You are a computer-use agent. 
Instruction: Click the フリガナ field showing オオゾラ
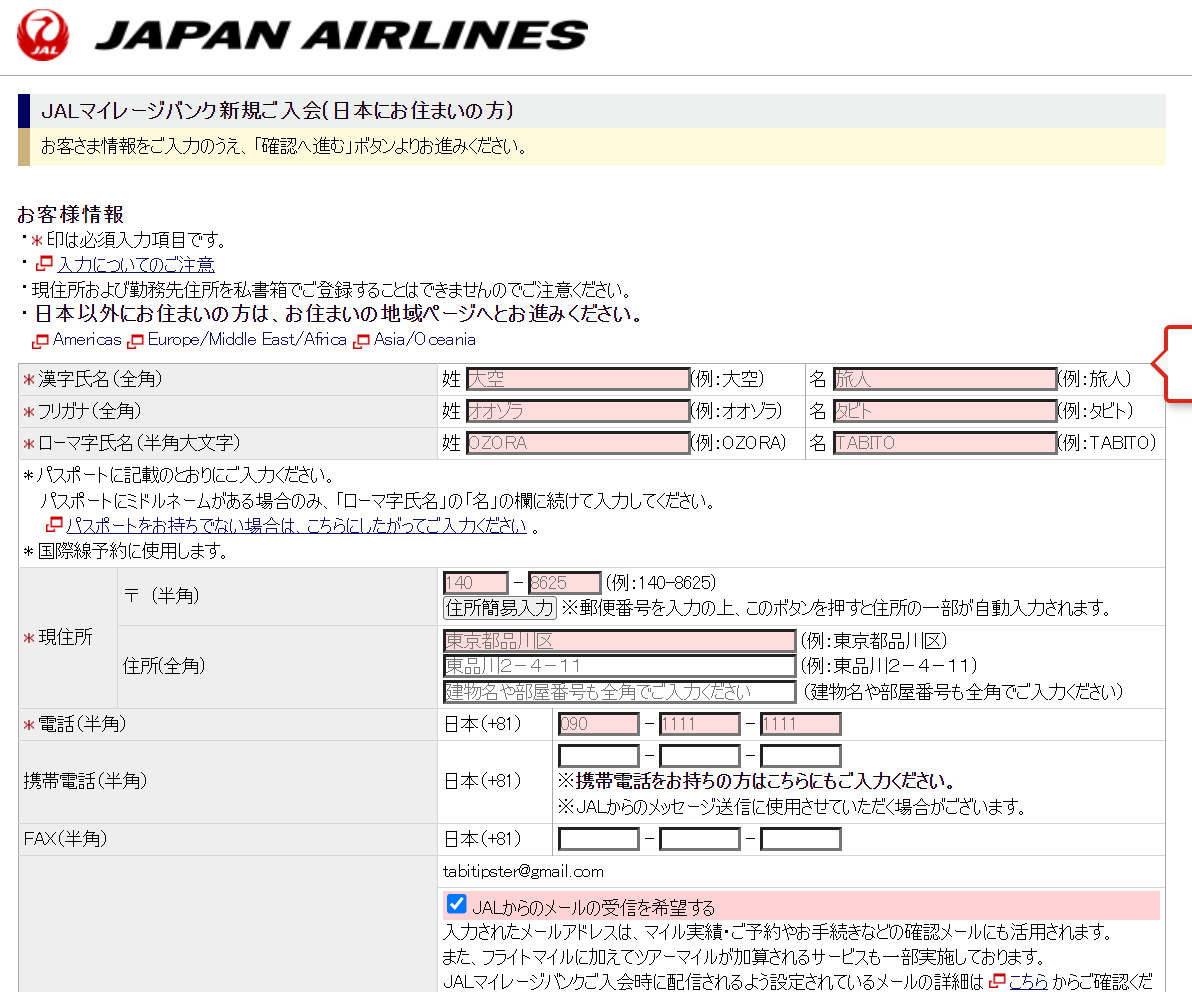[576, 410]
